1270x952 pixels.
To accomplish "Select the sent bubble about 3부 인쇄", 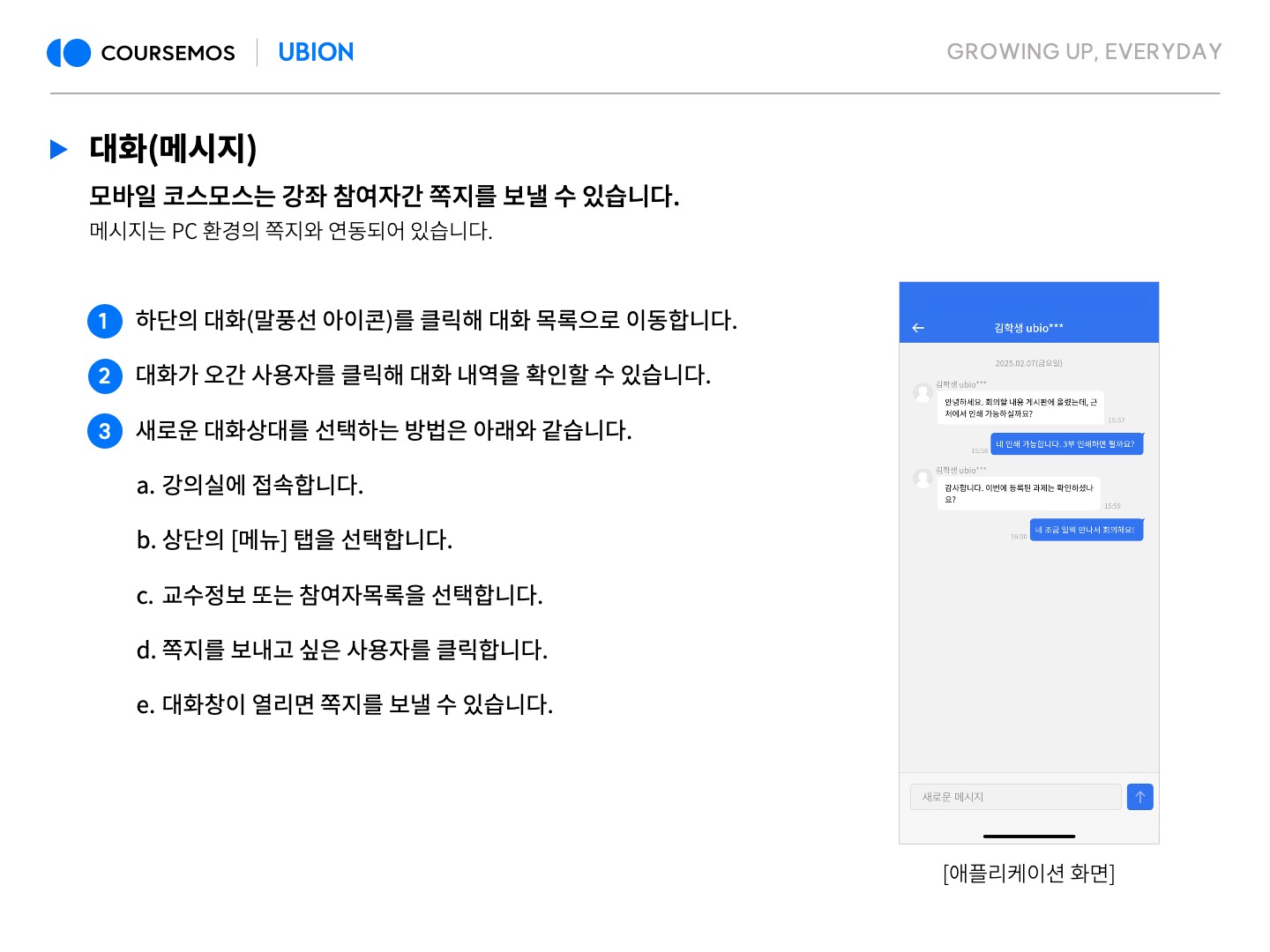I will click(x=1066, y=444).
